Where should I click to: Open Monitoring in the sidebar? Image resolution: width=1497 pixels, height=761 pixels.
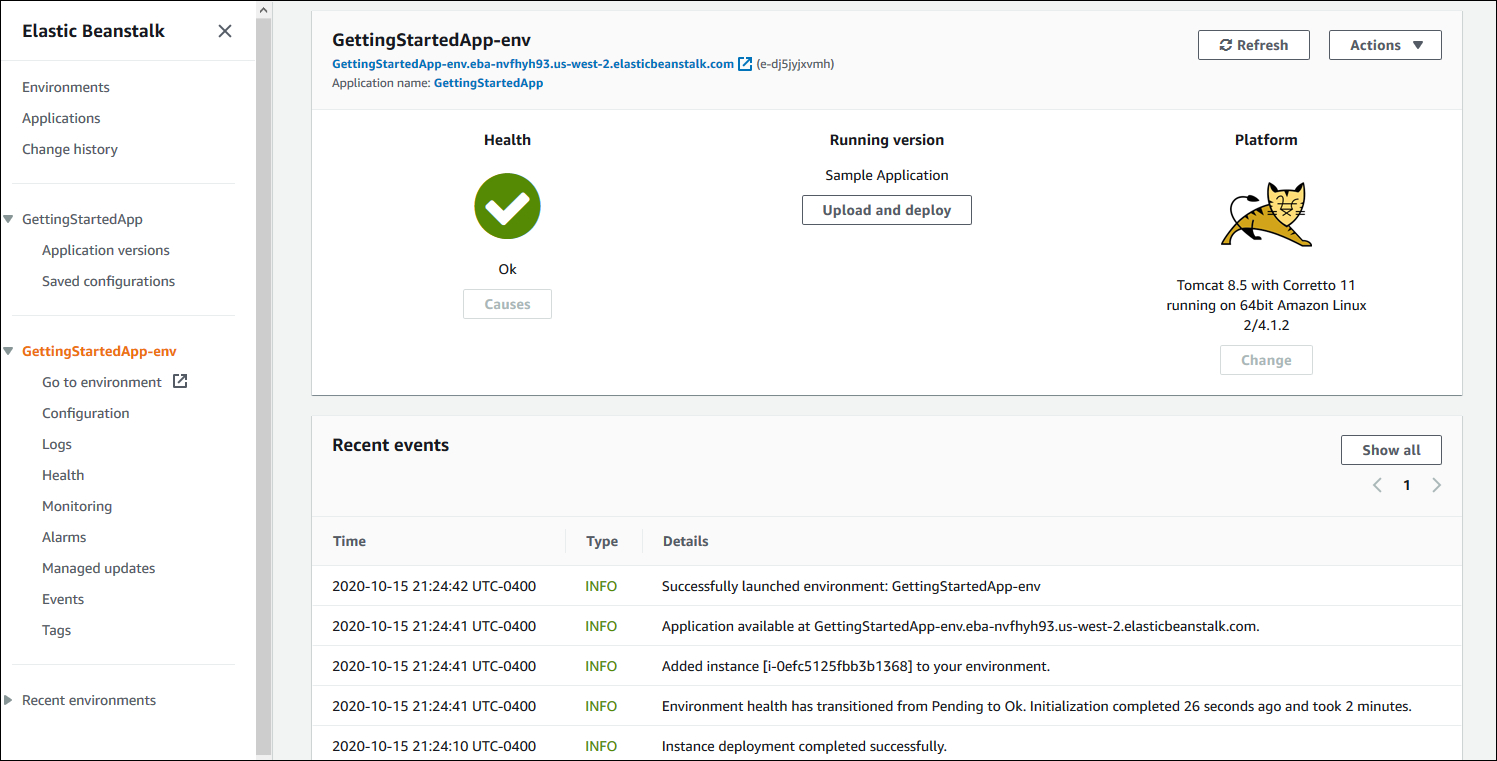[77, 506]
